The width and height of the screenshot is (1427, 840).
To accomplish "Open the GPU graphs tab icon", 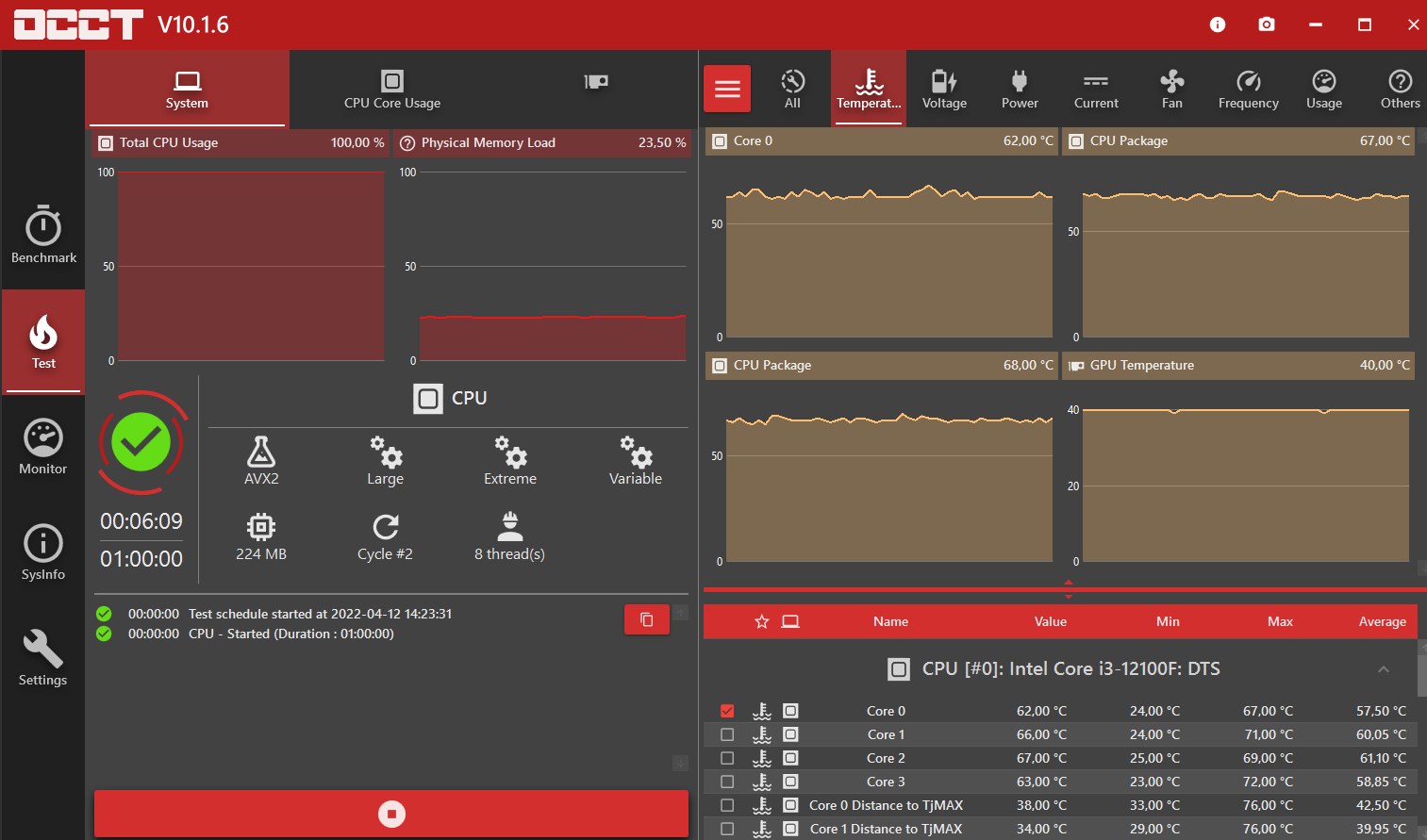I will pos(596,82).
